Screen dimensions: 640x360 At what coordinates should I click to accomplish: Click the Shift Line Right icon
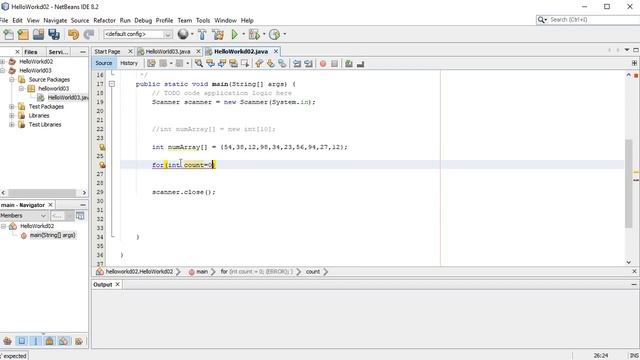(x=308, y=63)
